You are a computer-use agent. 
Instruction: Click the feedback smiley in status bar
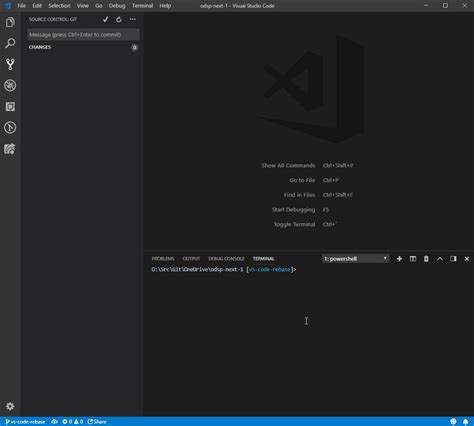pyautogui.click(x=453, y=422)
